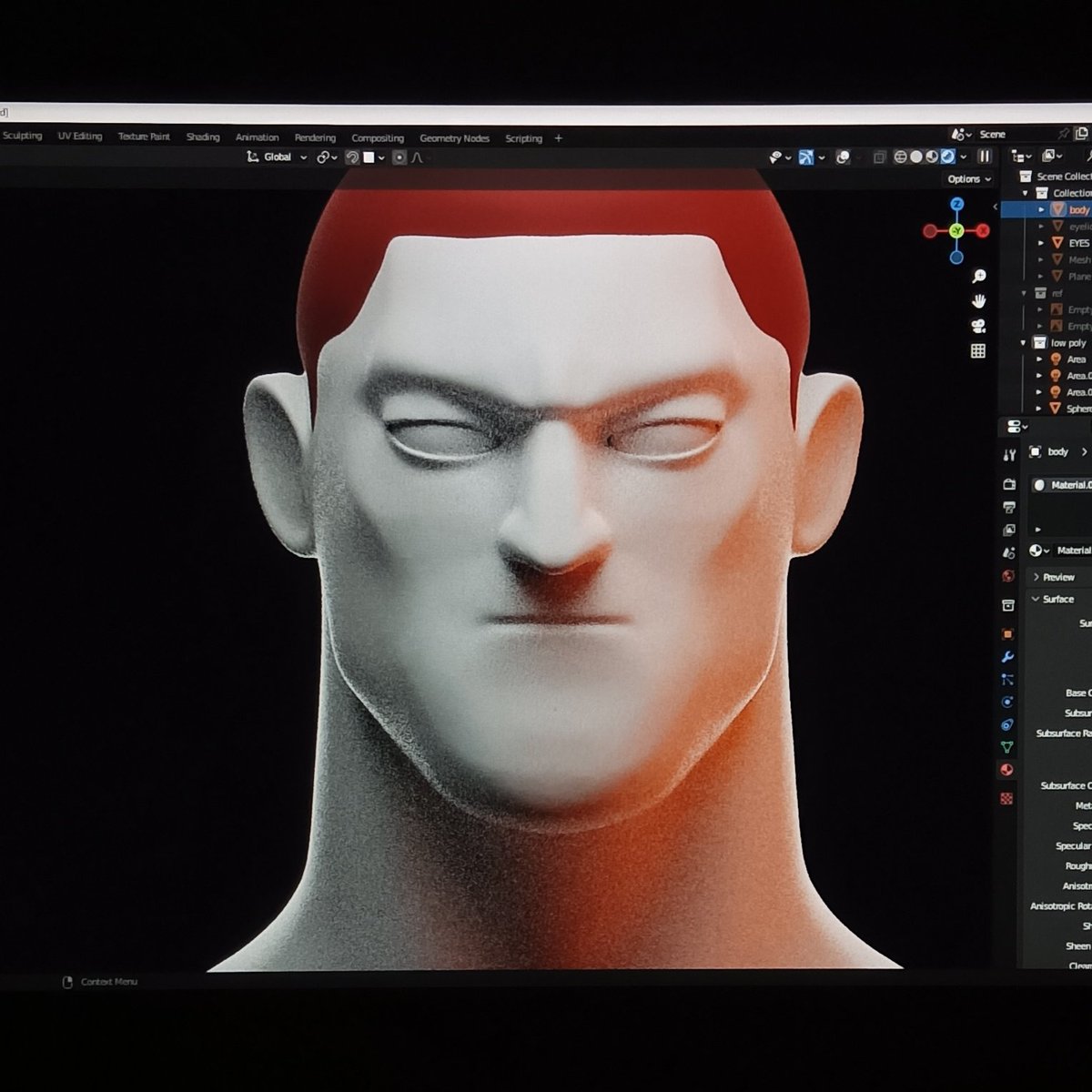This screenshot has width=1092, height=1092.
Task: Click the Z axis on the navigation gizmo
Action: click(956, 204)
